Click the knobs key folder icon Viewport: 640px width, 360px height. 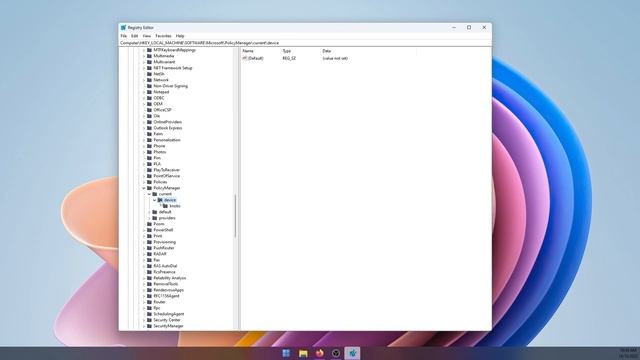click(165, 206)
